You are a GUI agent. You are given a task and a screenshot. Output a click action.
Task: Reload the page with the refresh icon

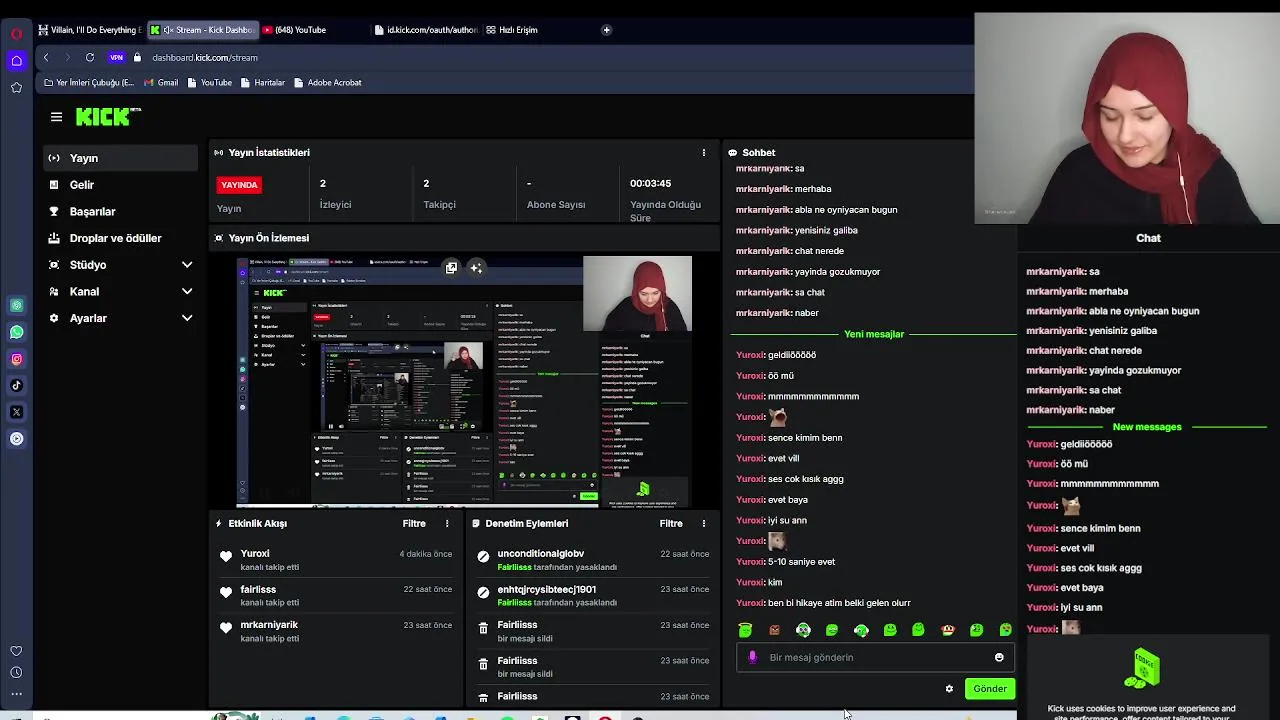tap(90, 58)
